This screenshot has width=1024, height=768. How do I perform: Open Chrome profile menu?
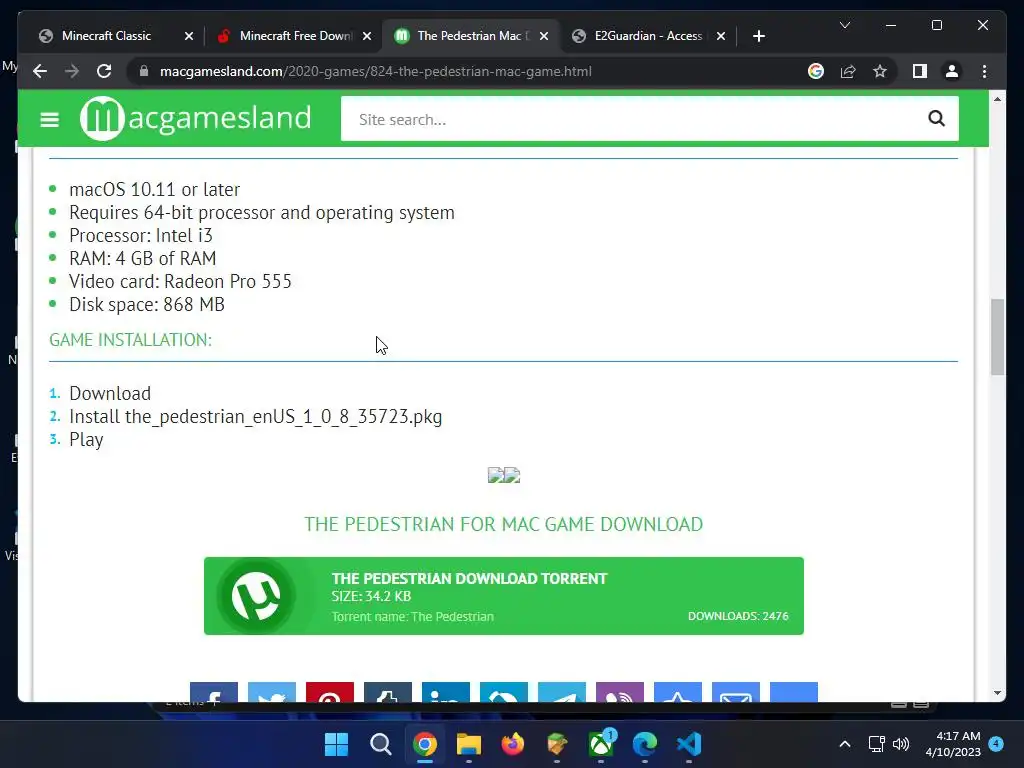(952, 71)
